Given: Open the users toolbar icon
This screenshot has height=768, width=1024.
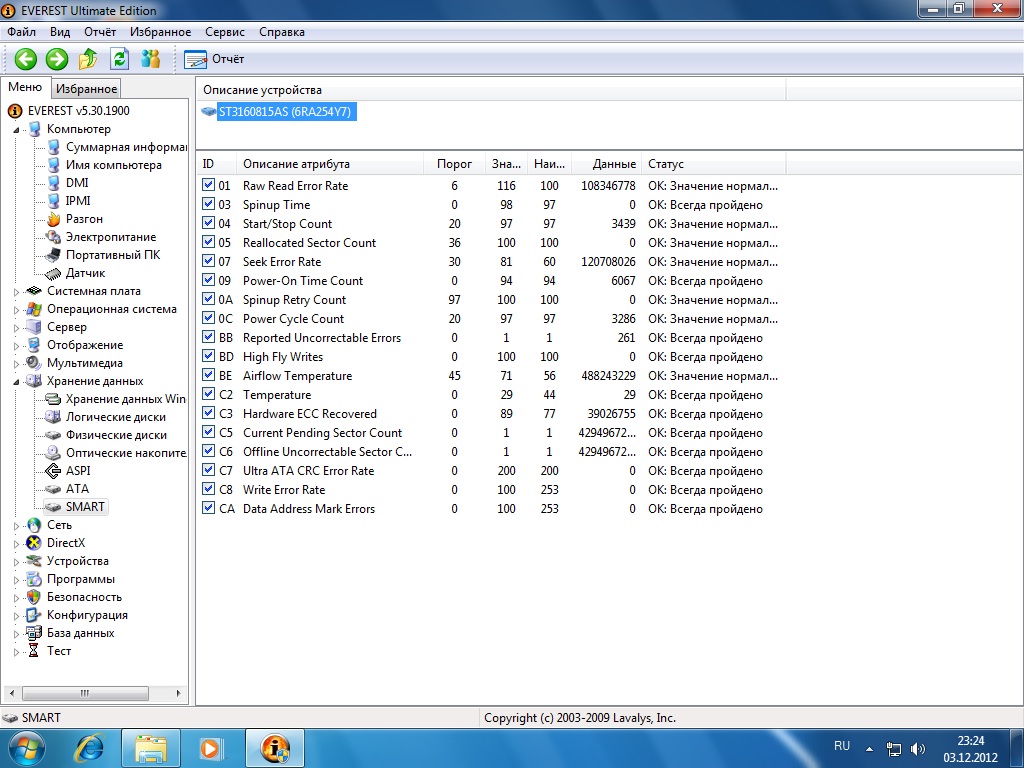Looking at the screenshot, I should pos(151,59).
